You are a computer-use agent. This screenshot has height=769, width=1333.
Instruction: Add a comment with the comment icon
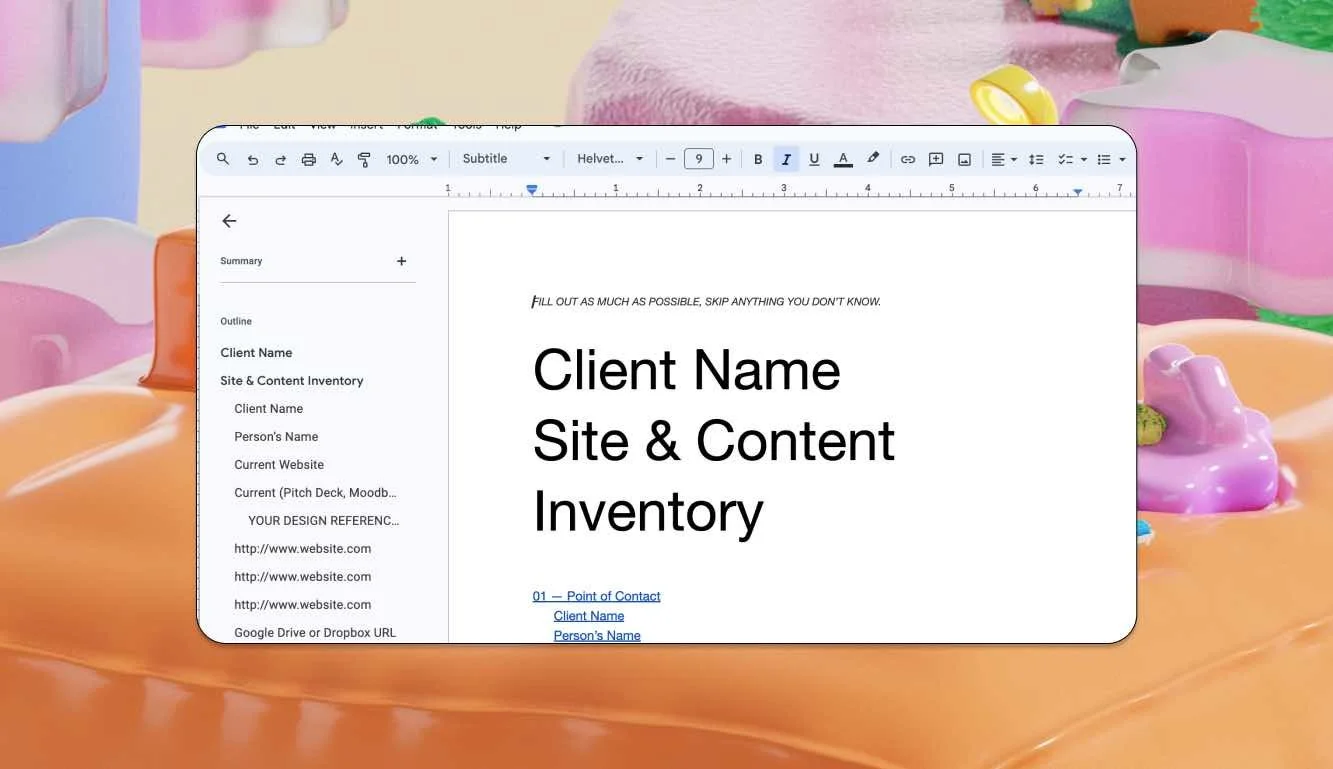click(x=936, y=159)
